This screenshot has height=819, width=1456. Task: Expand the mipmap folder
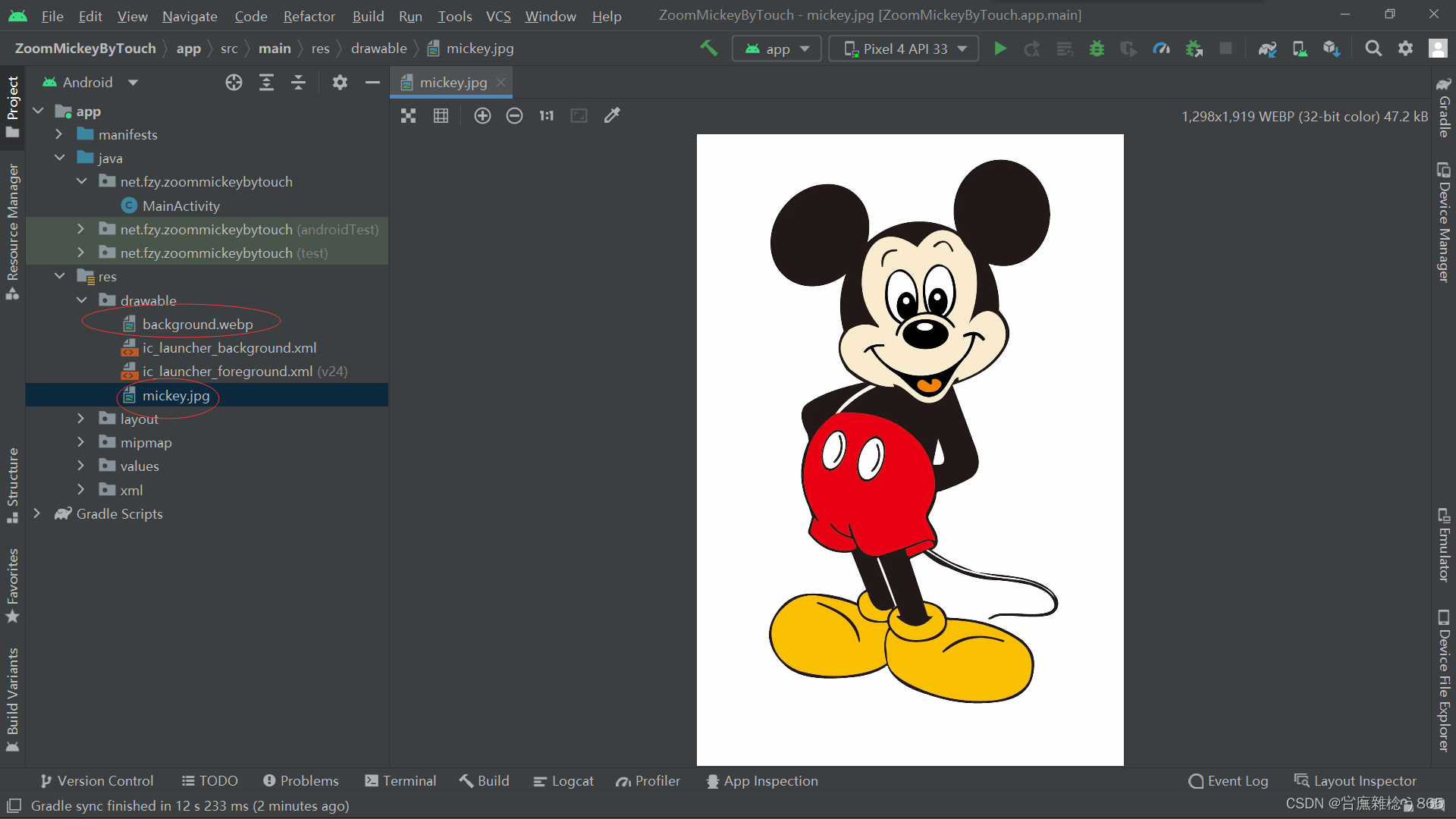[x=80, y=442]
